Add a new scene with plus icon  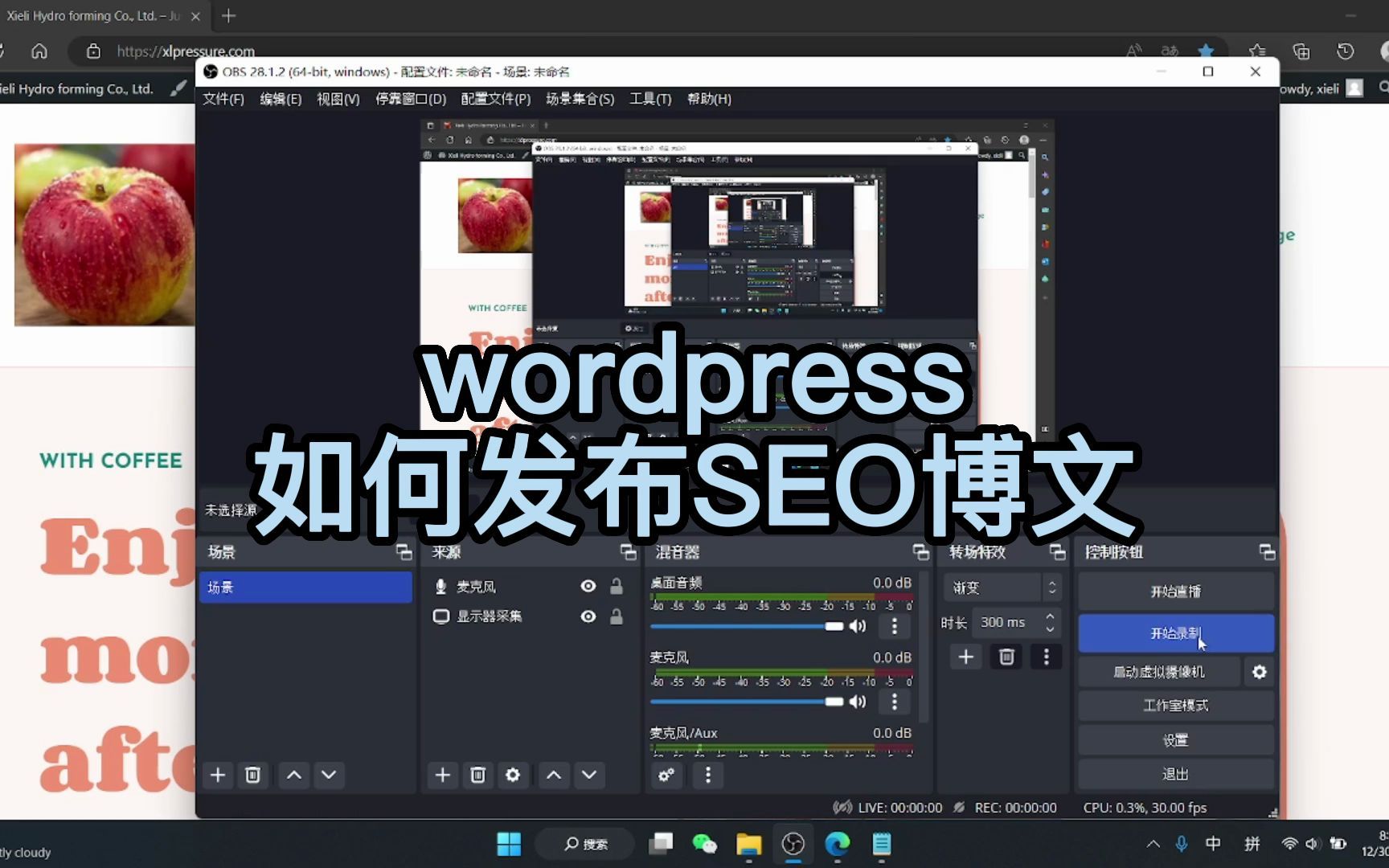218,775
